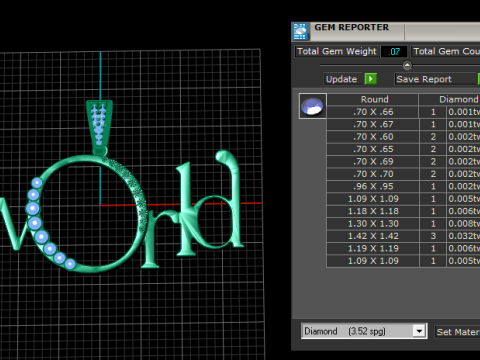Viewport: 480px width, 360px height.
Task: Select the .96 X .95 row
Action: 403,186
